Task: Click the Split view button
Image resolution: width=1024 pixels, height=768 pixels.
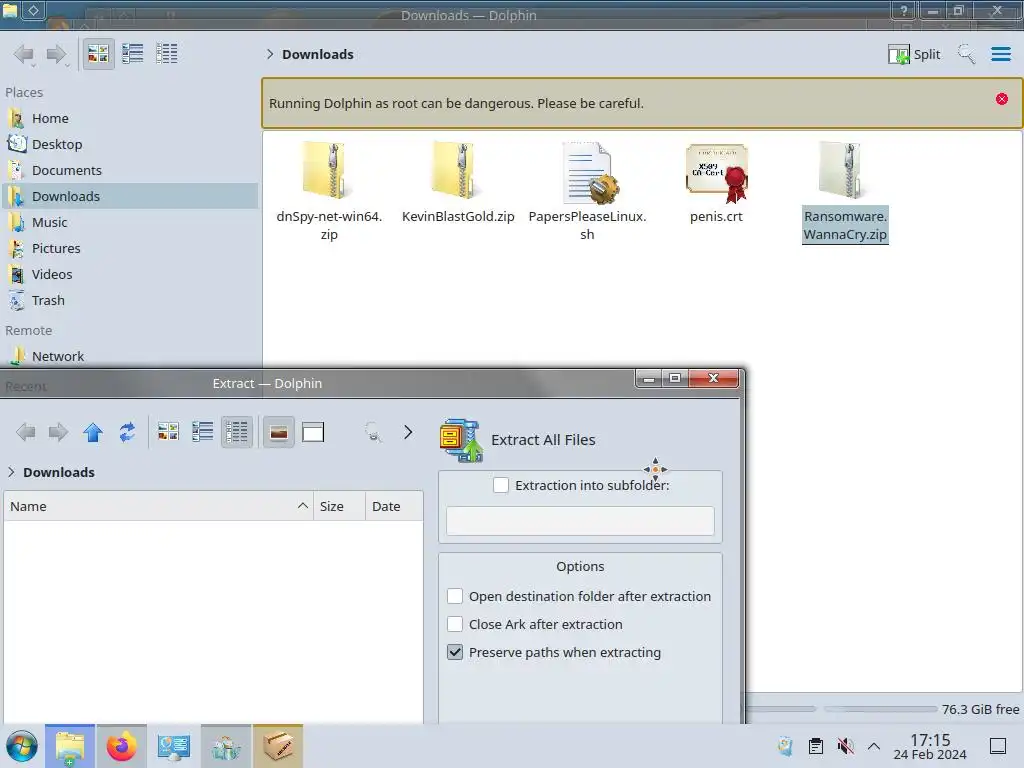Action: pos(914,54)
